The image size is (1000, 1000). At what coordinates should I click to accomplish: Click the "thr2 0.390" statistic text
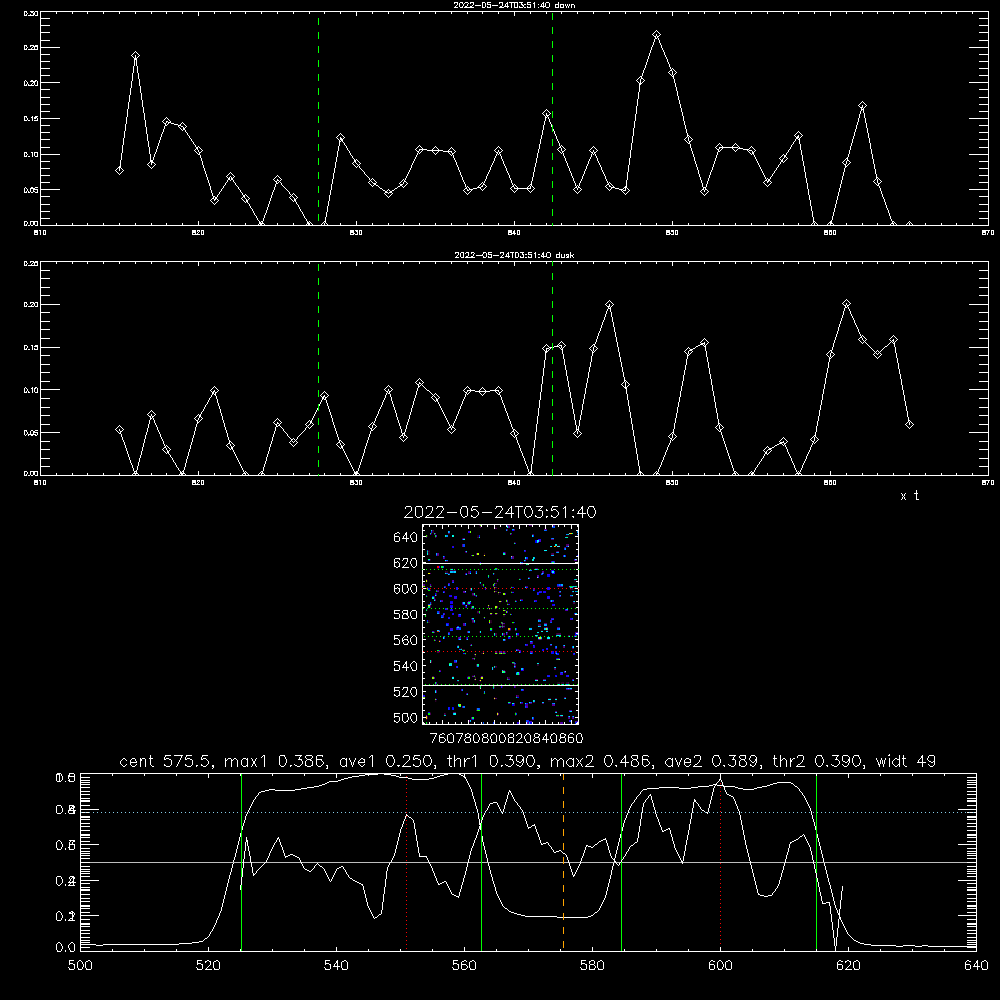818,761
